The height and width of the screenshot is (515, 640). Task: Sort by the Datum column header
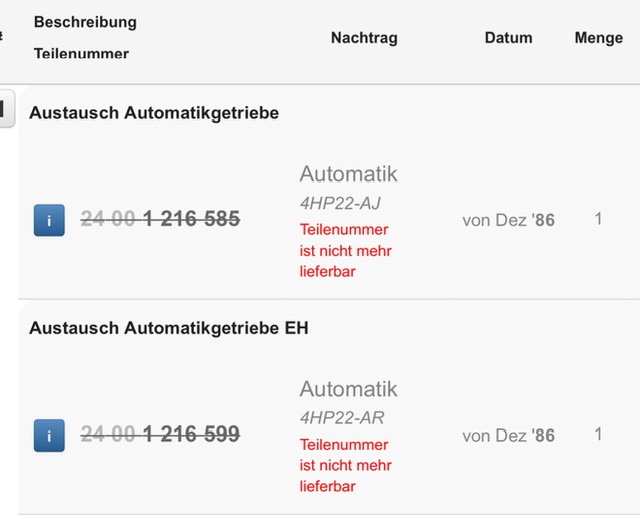(508, 38)
